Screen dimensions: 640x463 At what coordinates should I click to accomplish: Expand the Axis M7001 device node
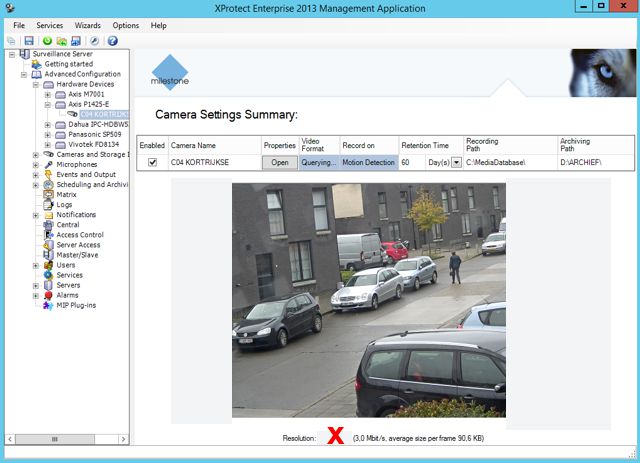48,95
